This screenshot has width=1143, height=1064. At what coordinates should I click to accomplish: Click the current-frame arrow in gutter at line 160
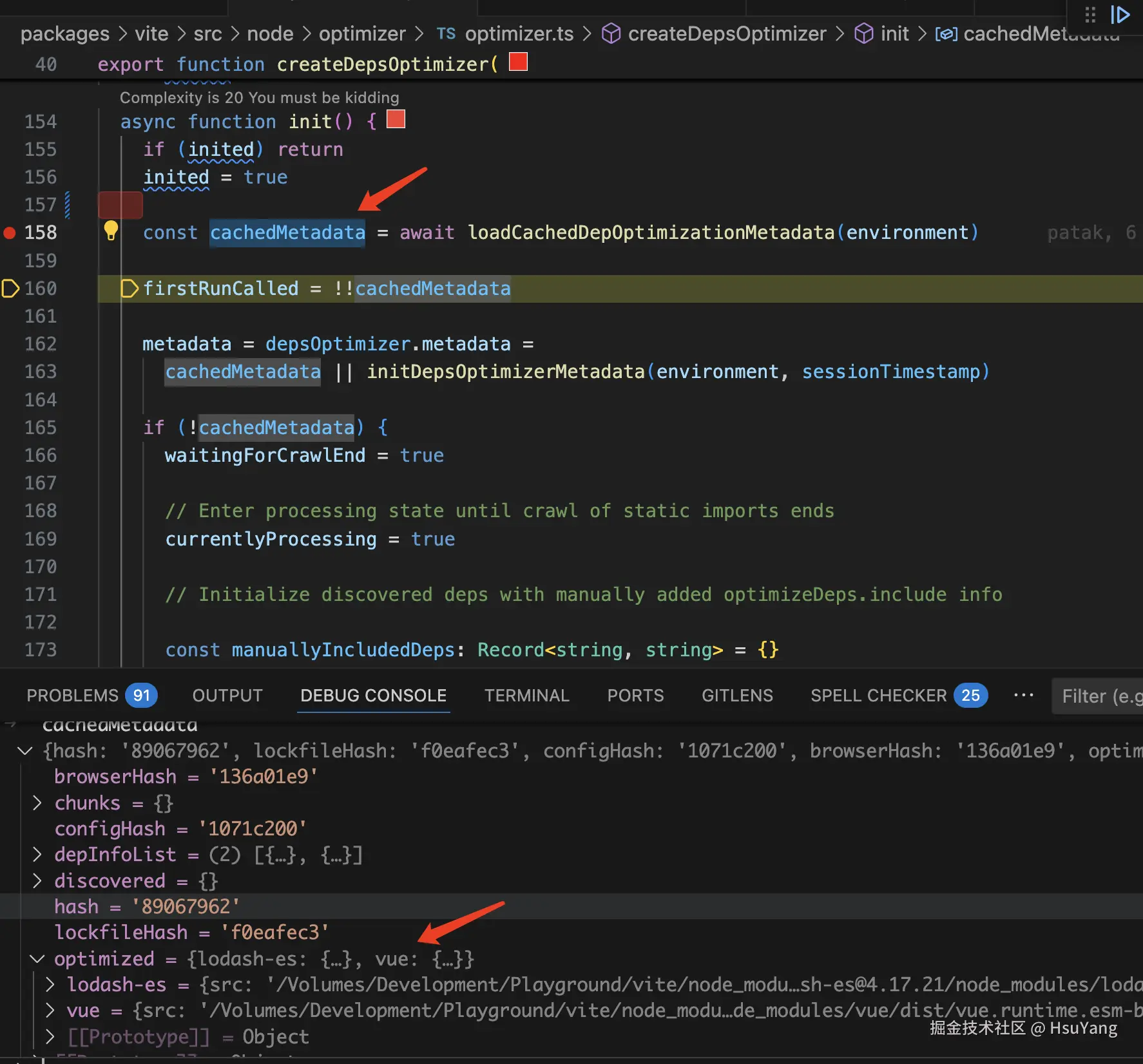10,288
